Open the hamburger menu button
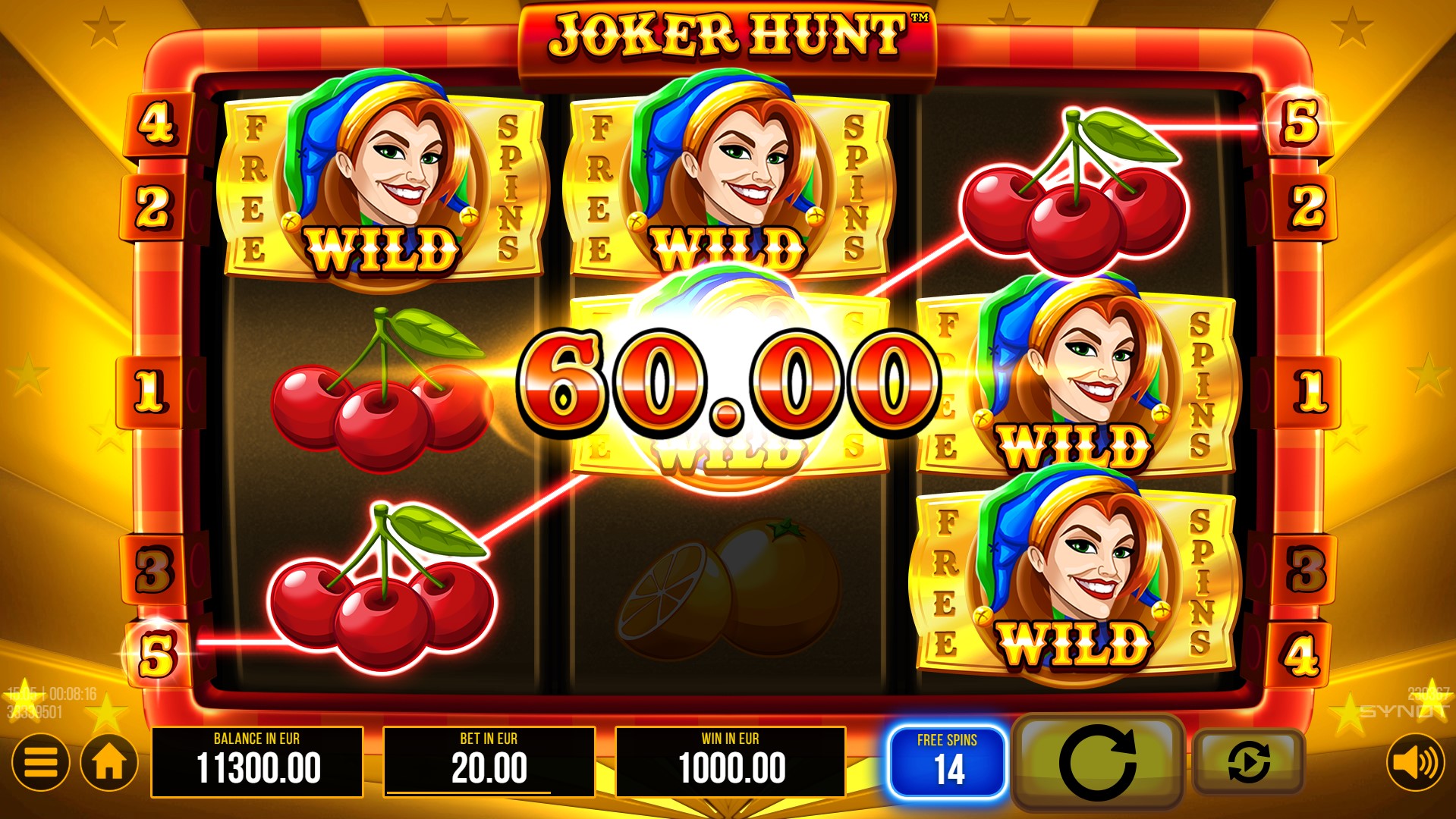The width and height of the screenshot is (1456, 819). [40, 762]
